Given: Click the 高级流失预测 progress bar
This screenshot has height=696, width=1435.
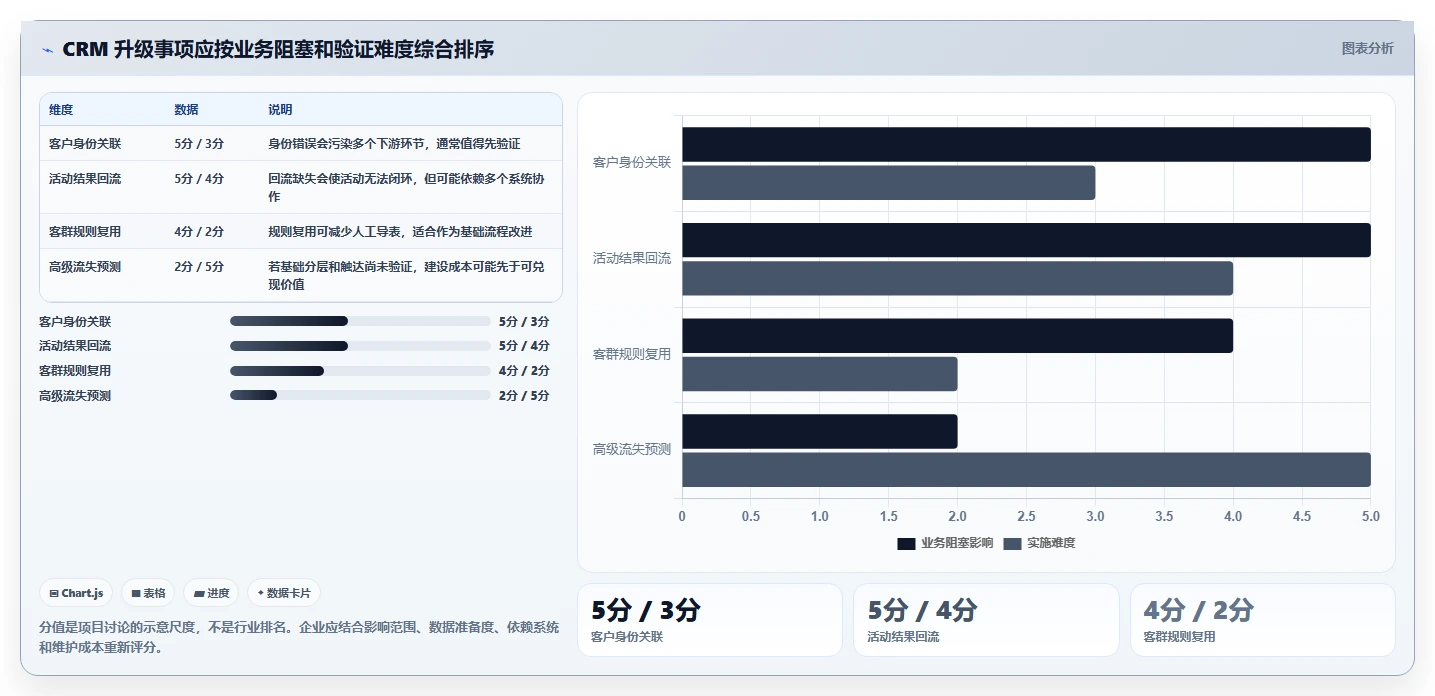Looking at the screenshot, I should click(360, 395).
